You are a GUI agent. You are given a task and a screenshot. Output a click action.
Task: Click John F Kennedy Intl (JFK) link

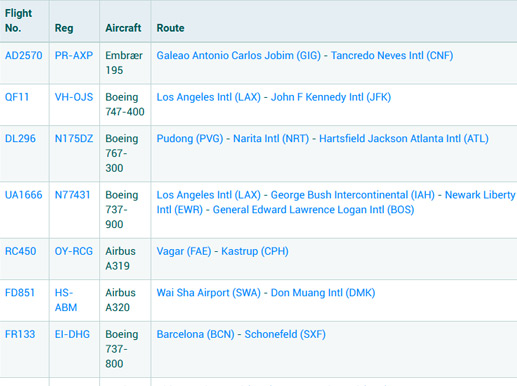[331, 97]
